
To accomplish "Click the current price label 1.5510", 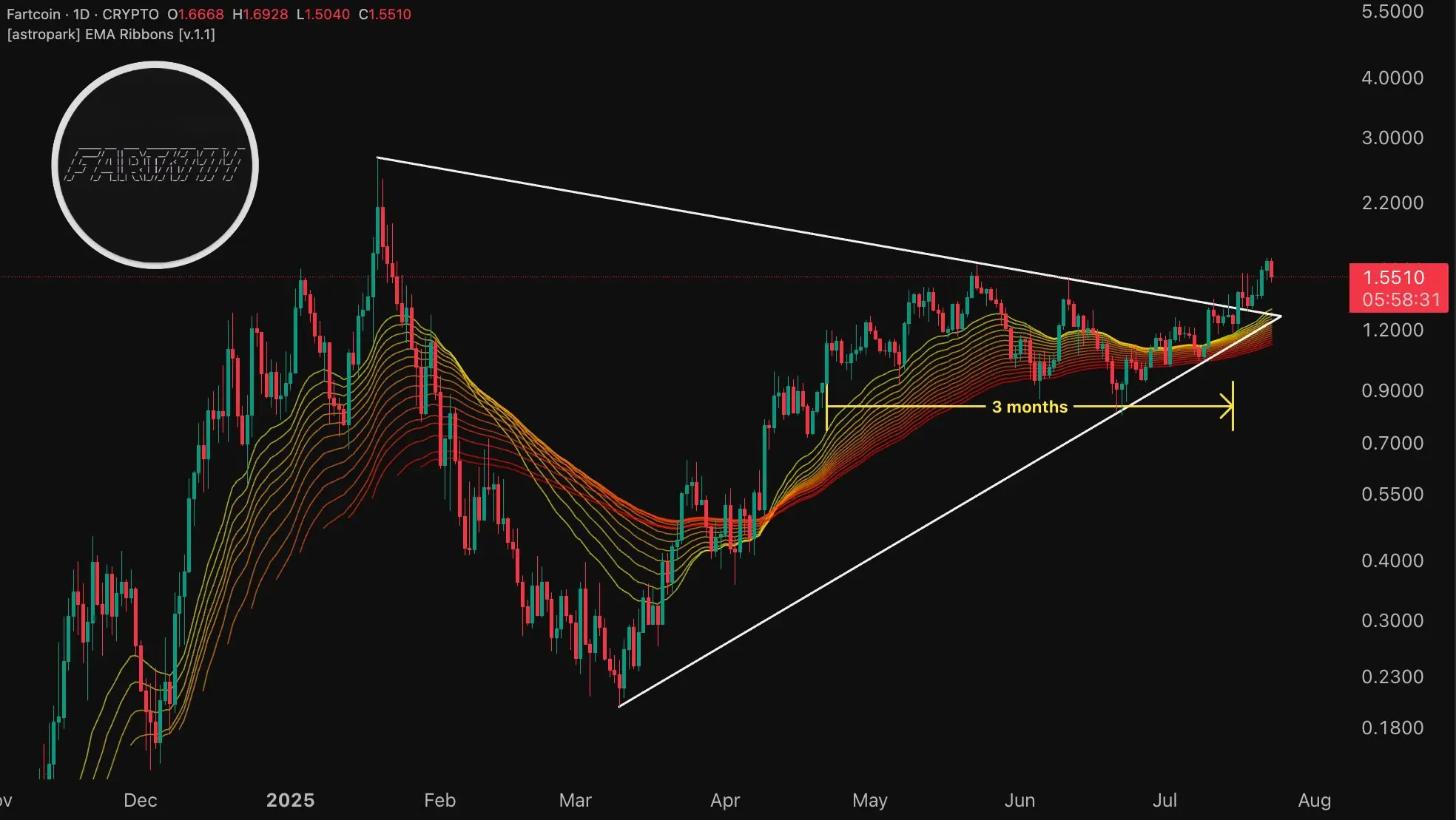I will point(1393,277).
